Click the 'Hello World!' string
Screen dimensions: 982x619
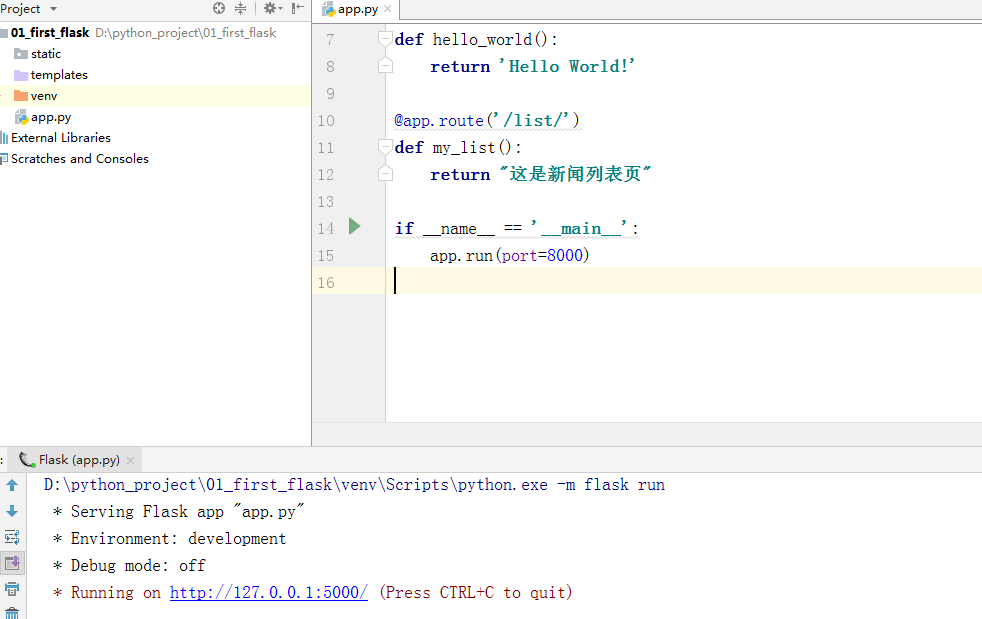[567, 66]
